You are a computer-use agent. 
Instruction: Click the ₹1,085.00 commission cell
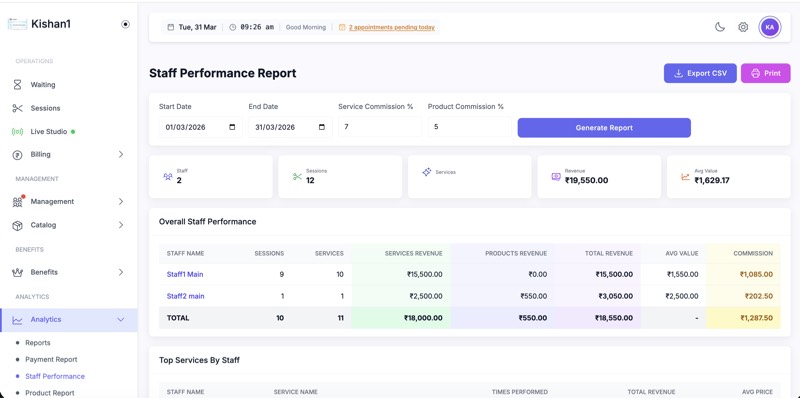tap(756, 275)
